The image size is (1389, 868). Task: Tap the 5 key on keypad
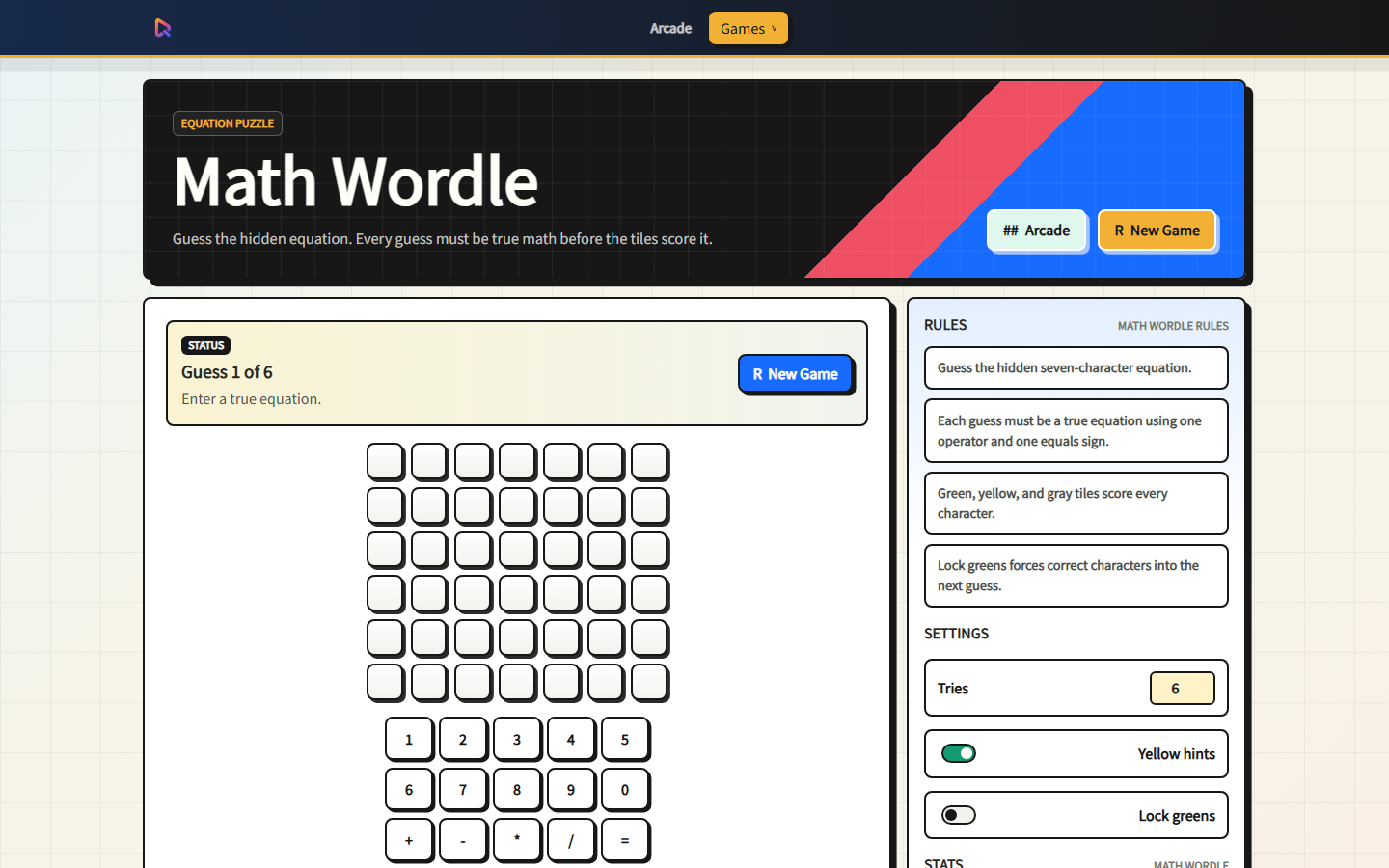point(625,740)
